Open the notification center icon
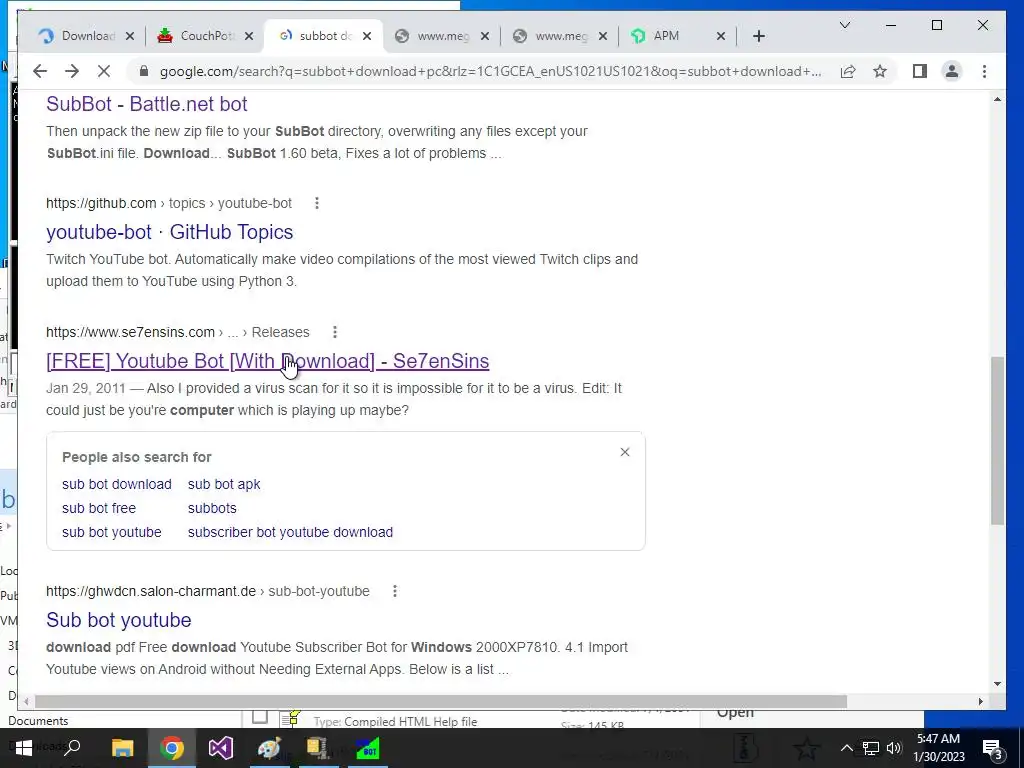 [992, 748]
